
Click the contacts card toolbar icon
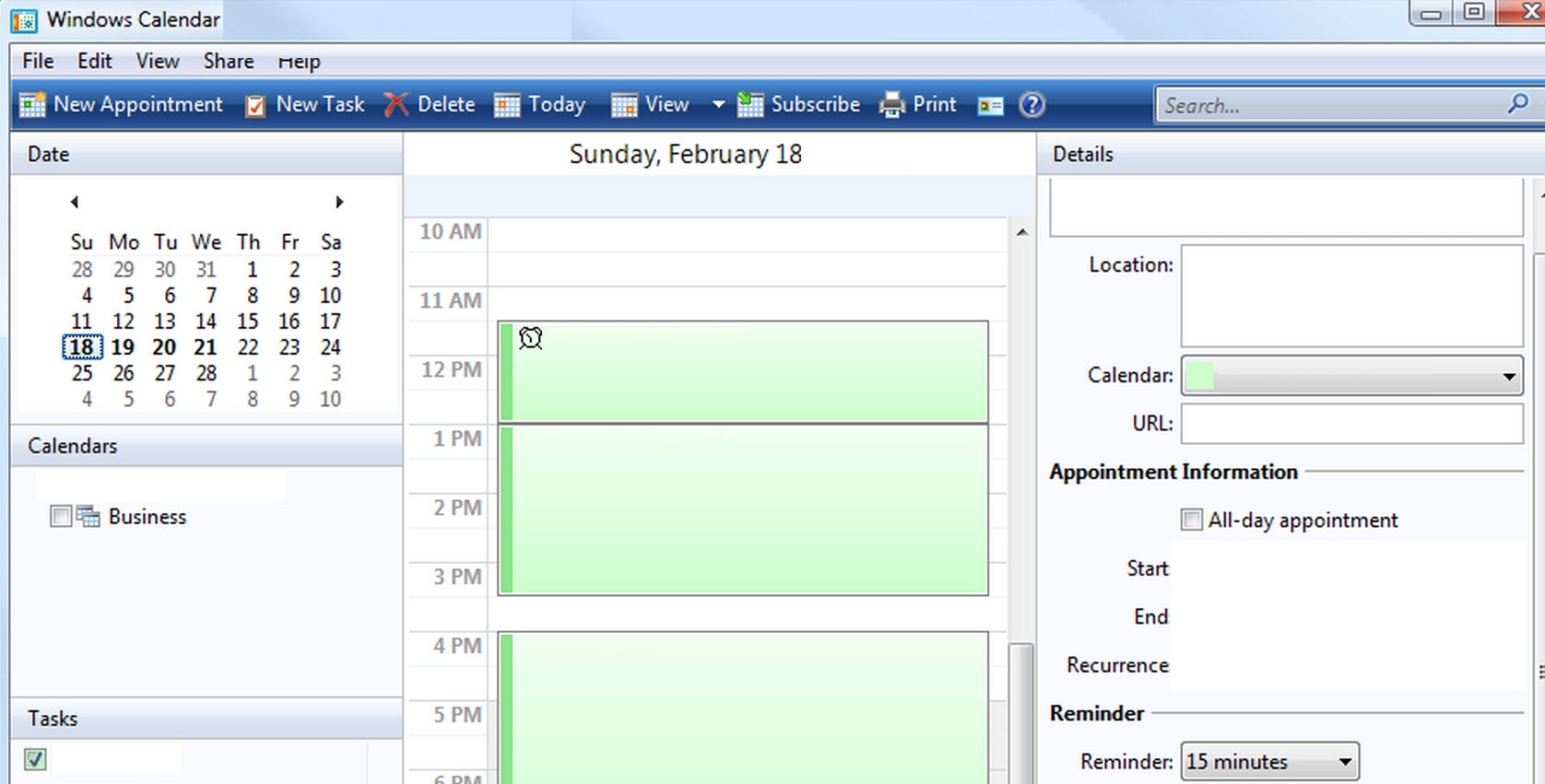[x=991, y=106]
